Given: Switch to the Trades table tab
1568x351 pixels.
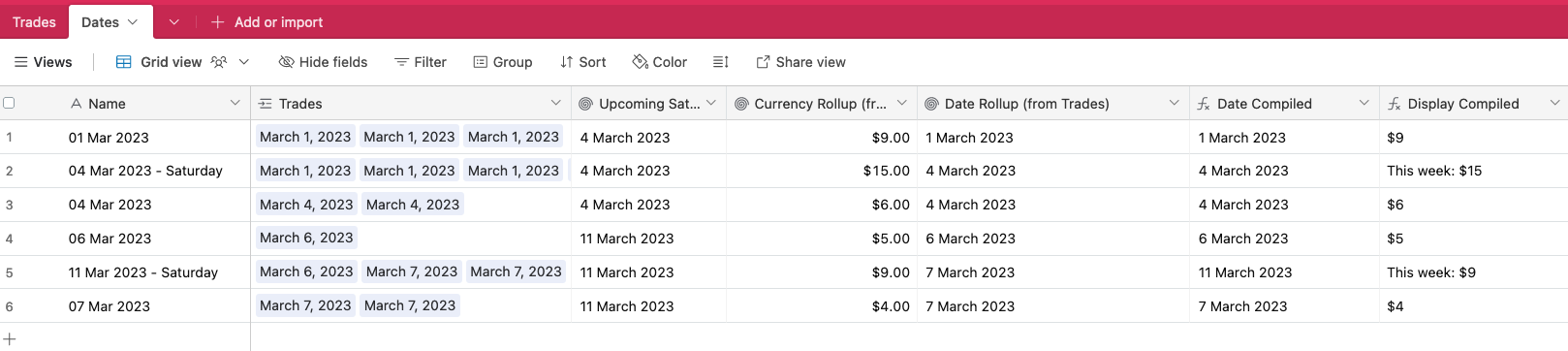Looking at the screenshot, I should 34,21.
